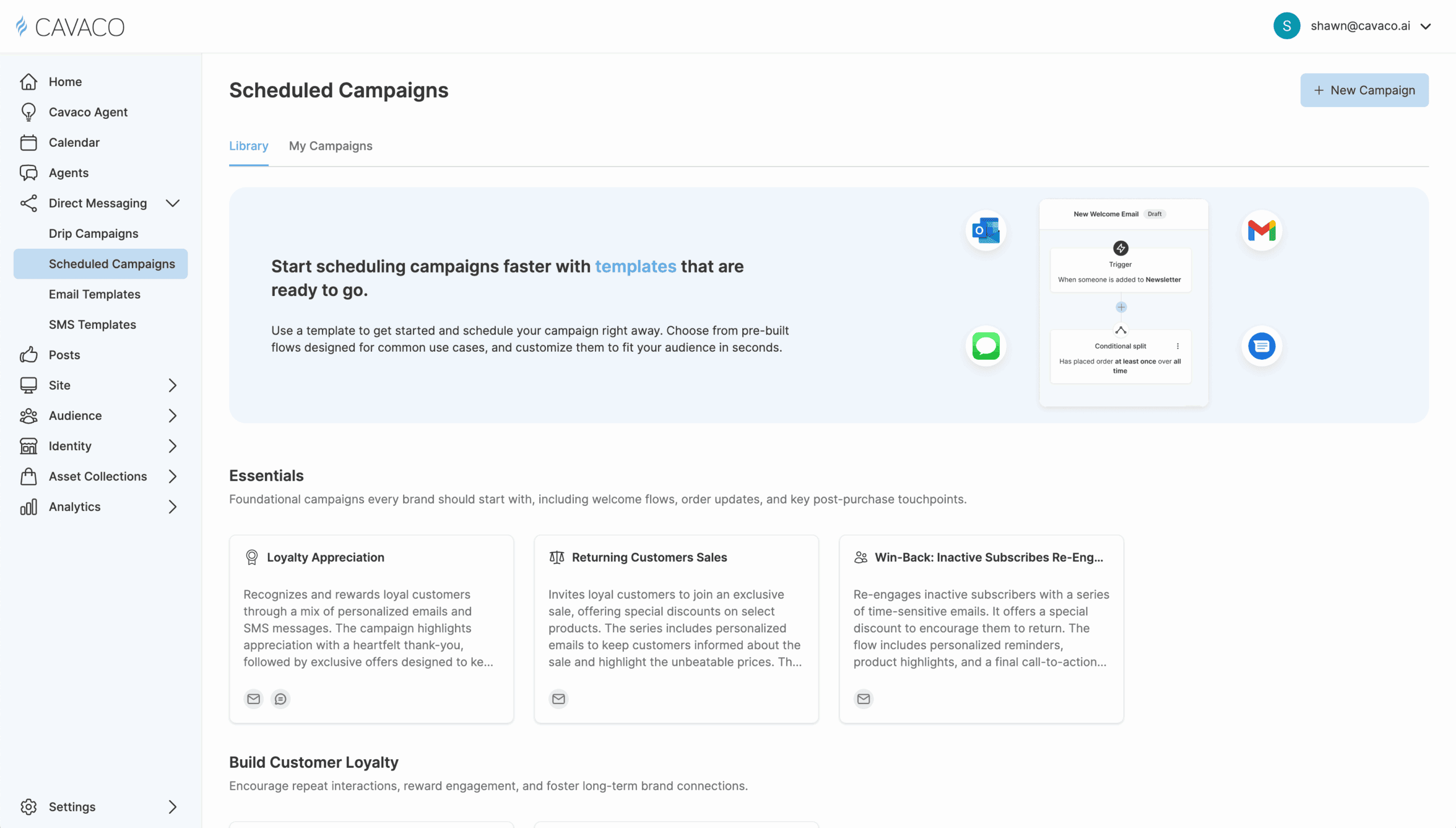
Task: Open Email Templates in the sidebar
Action: point(94,294)
